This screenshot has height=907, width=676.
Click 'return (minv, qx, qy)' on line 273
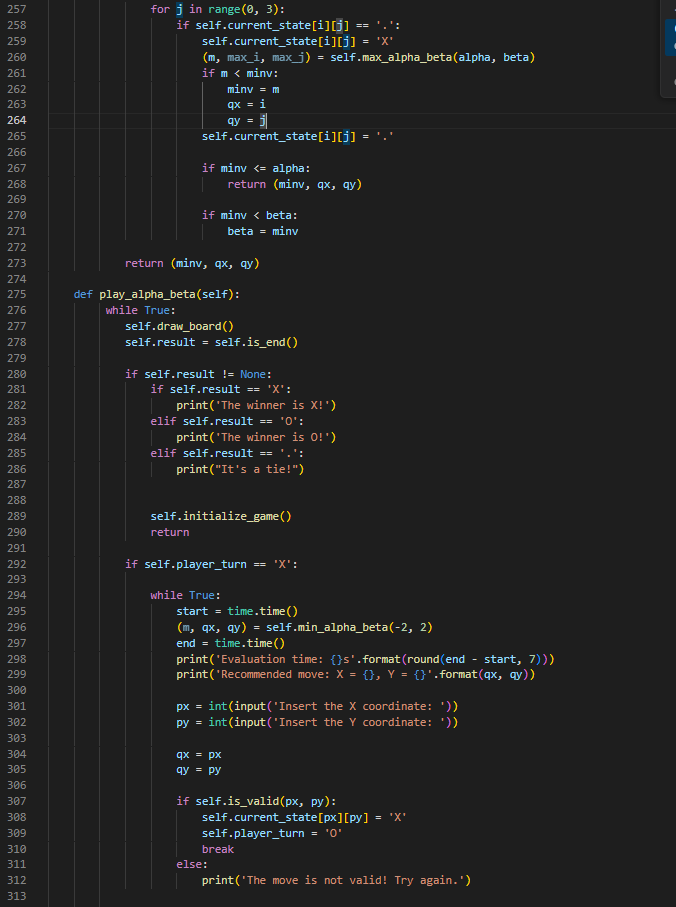pos(192,263)
